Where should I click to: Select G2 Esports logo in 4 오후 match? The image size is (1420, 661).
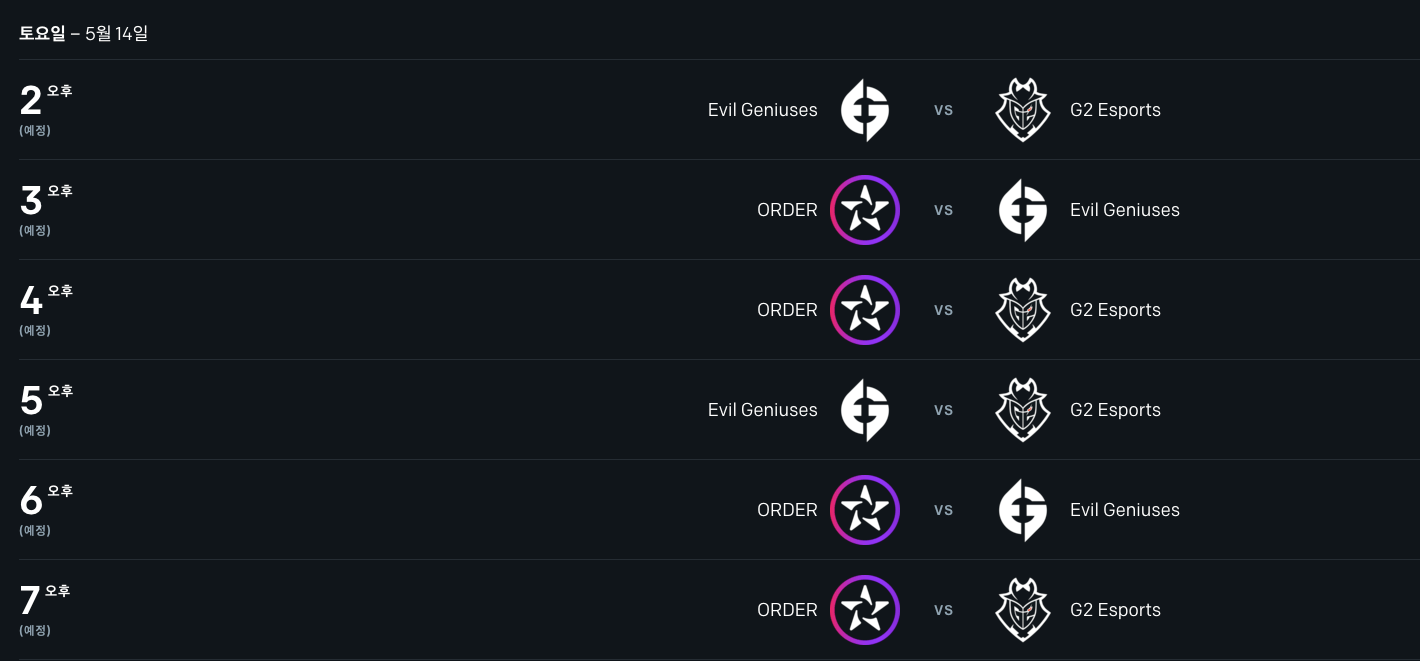1023,310
